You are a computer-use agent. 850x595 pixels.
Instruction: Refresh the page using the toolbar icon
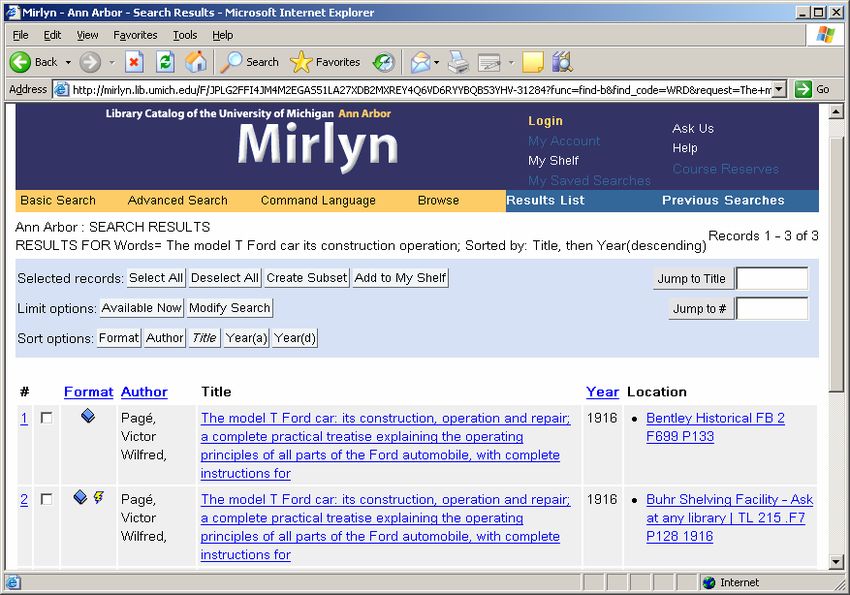(165, 62)
